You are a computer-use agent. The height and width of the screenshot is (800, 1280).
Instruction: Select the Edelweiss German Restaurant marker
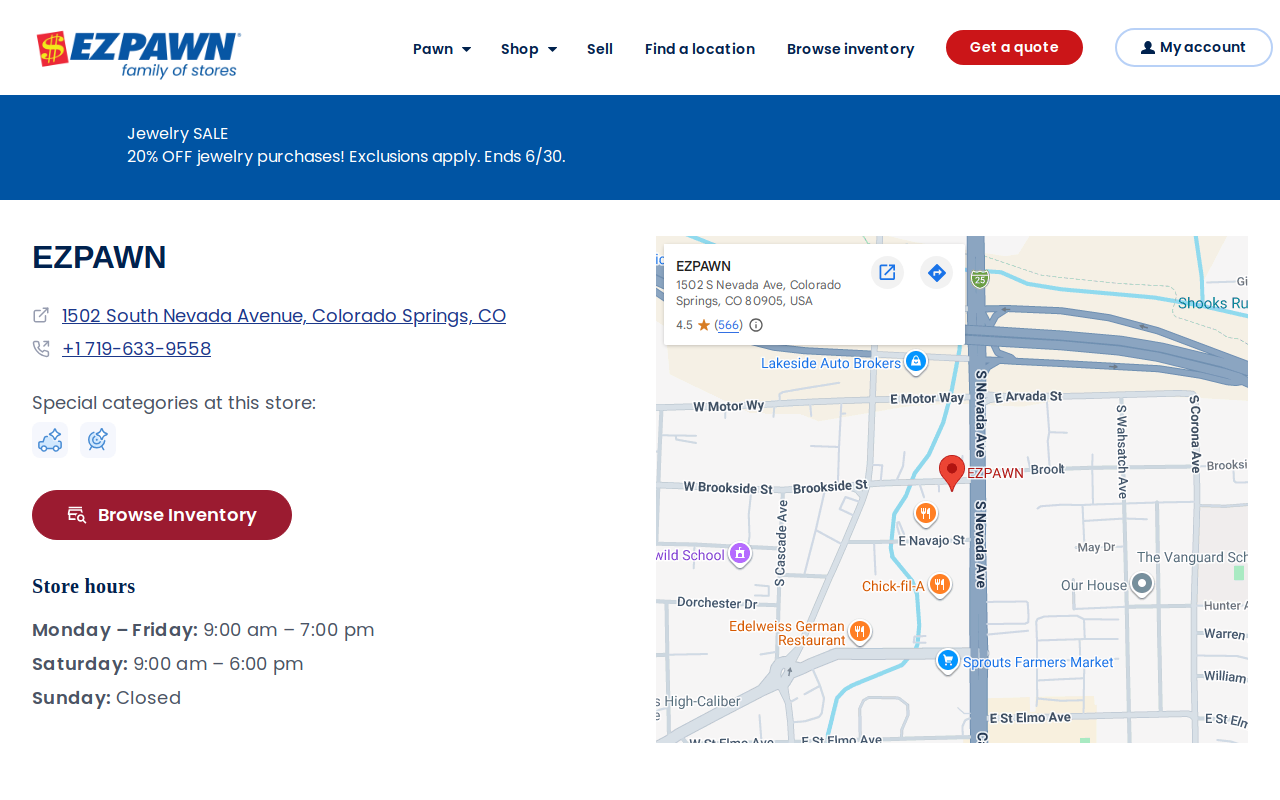[860, 632]
